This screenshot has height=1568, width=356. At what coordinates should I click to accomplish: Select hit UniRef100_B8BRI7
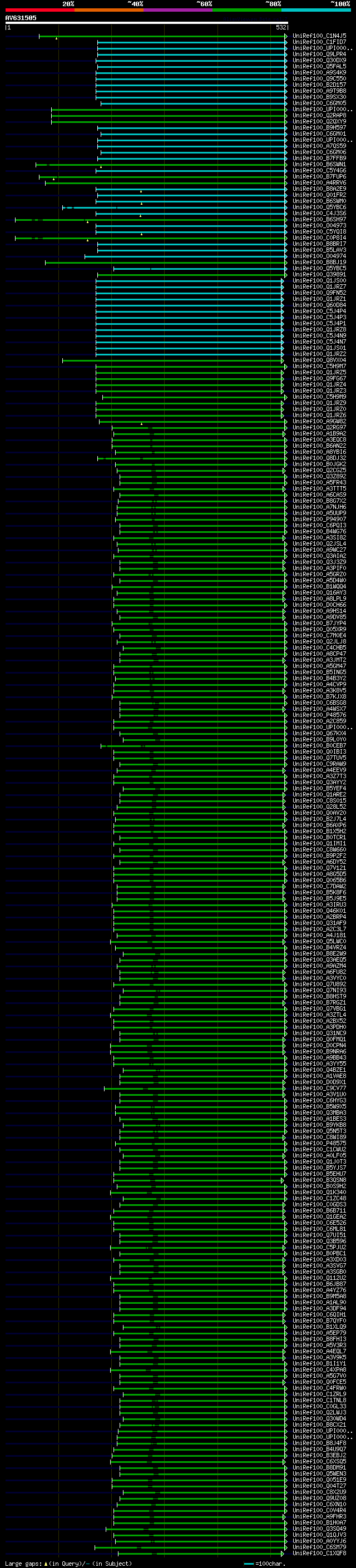pos(319,244)
